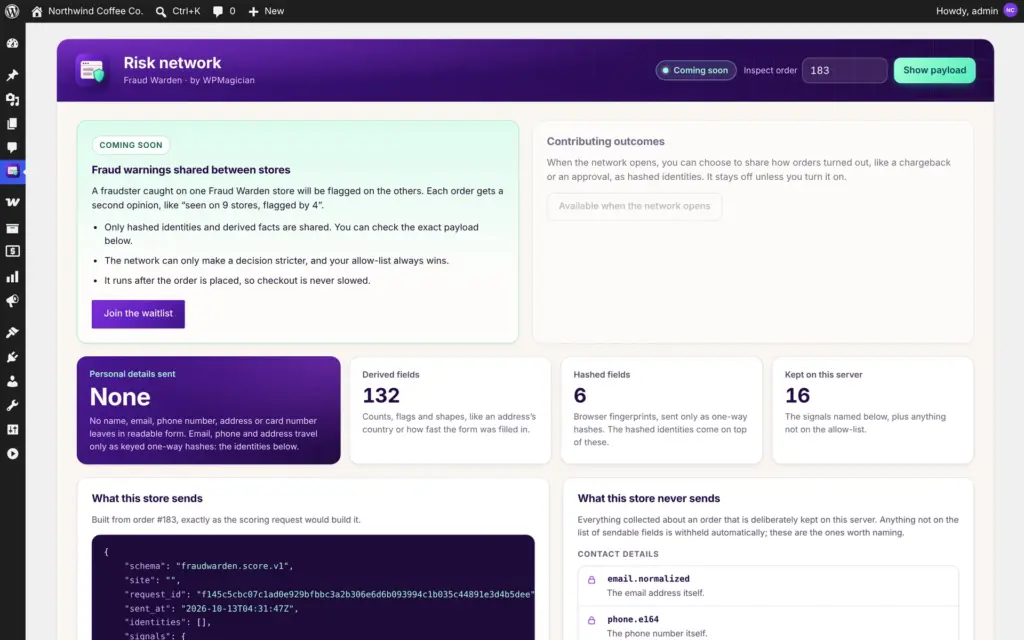Click the Inspect order label
Image resolution: width=1024 pixels, height=640 pixels.
tap(770, 71)
